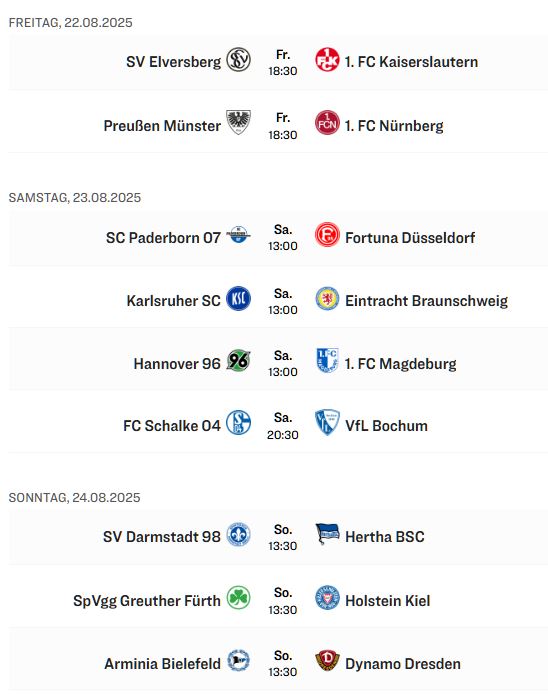Select the Preußen Münster eagle crest

(239, 122)
